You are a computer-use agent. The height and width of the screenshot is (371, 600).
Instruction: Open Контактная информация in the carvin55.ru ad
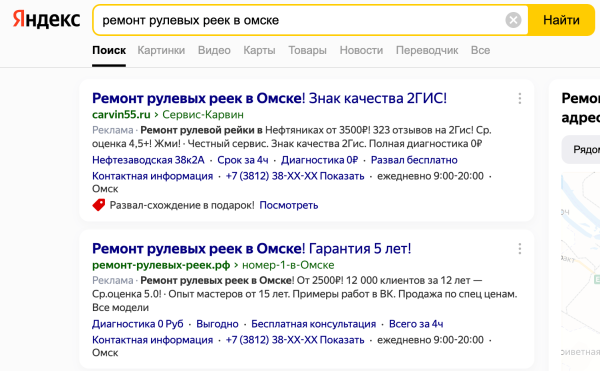tap(152, 176)
